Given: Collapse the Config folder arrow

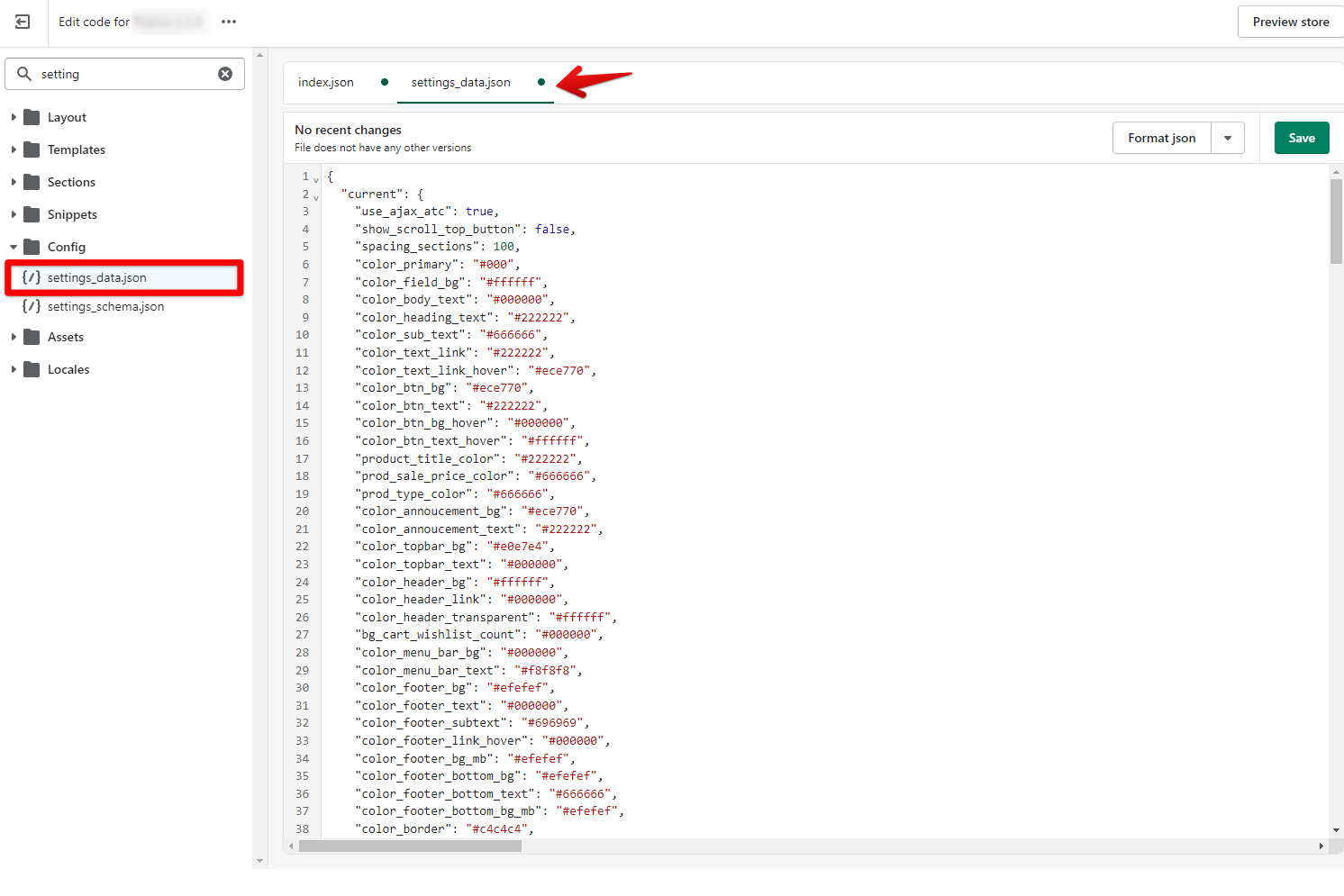Looking at the screenshot, I should 14,247.
